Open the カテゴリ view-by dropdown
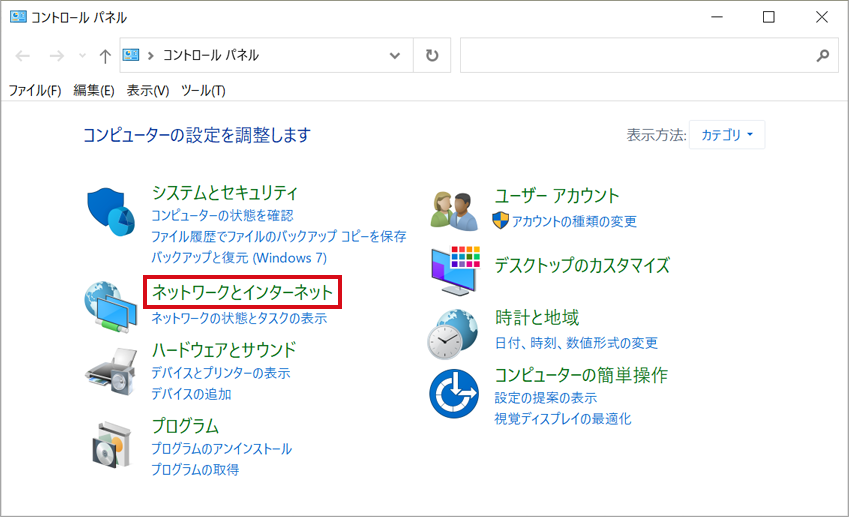 point(727,135)
